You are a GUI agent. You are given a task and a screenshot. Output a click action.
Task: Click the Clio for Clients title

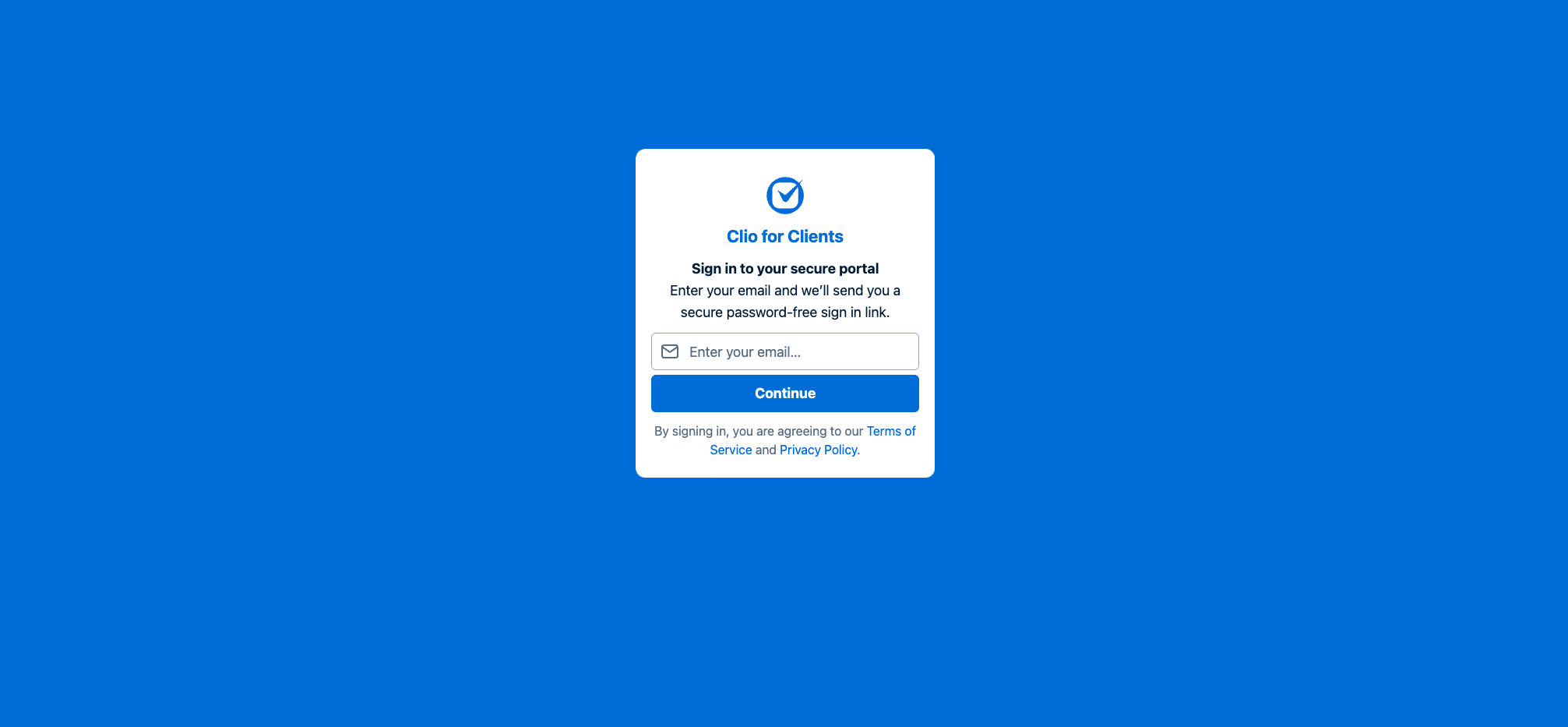click(x=785, y=236)
